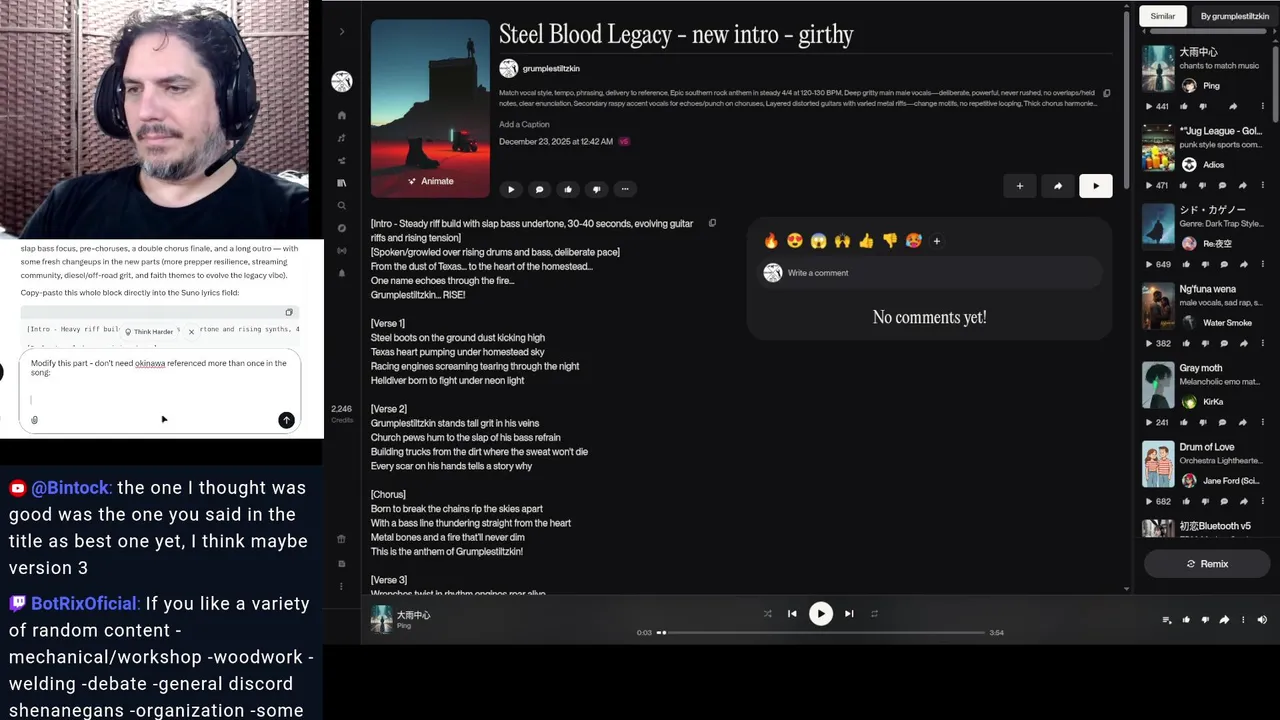Dislike the シド・カゲノー song

(1205, 264)
